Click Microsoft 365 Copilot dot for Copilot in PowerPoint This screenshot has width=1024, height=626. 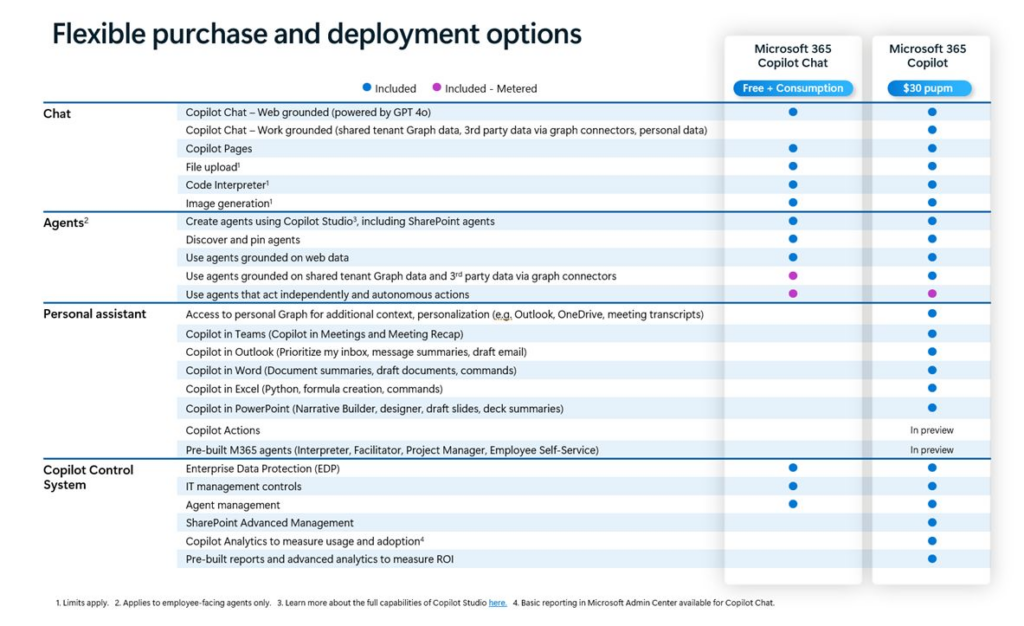pos(932,408)
